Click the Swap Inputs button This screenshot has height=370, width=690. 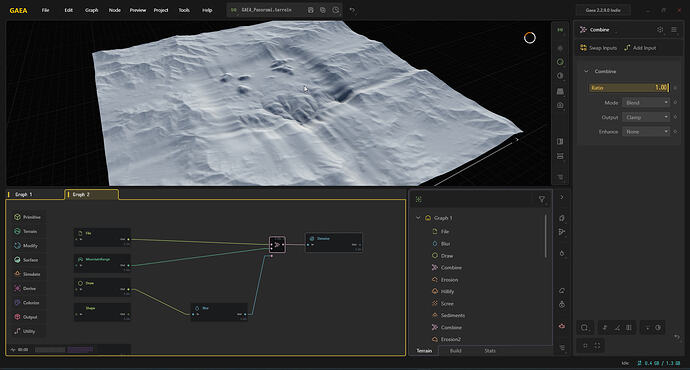598,48
